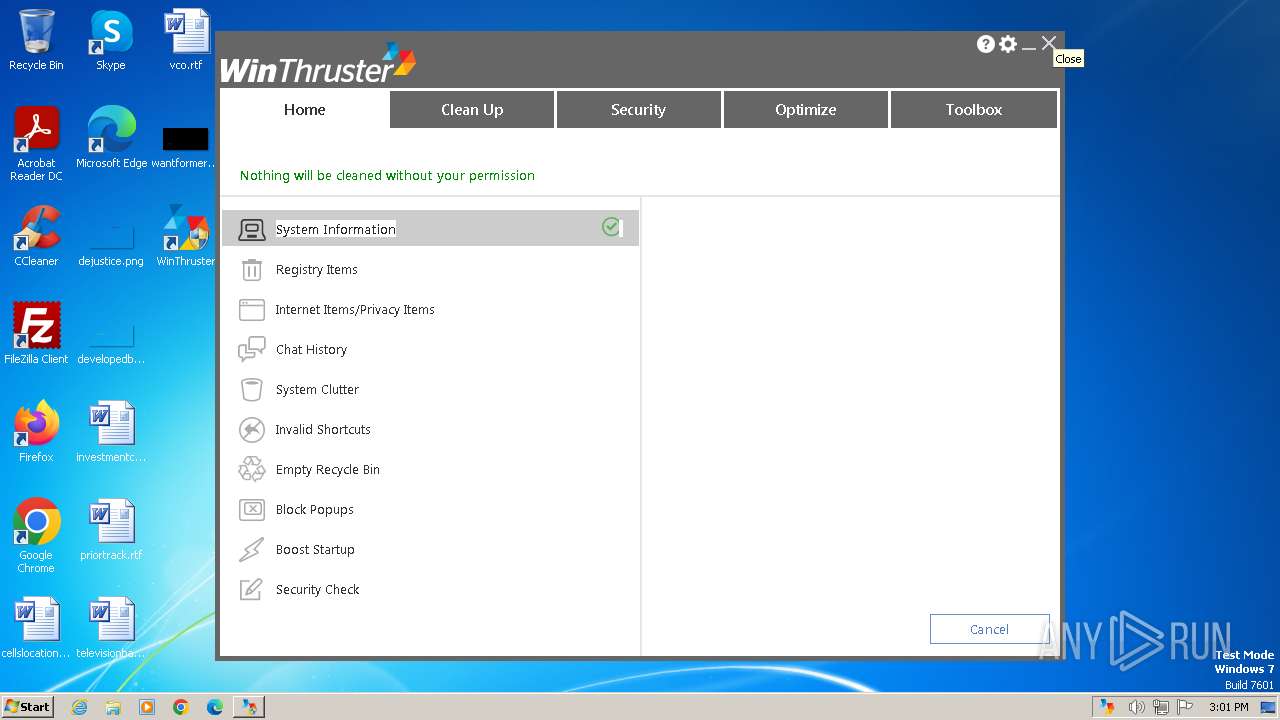Go to the Toolbox tab

(973, 110)
